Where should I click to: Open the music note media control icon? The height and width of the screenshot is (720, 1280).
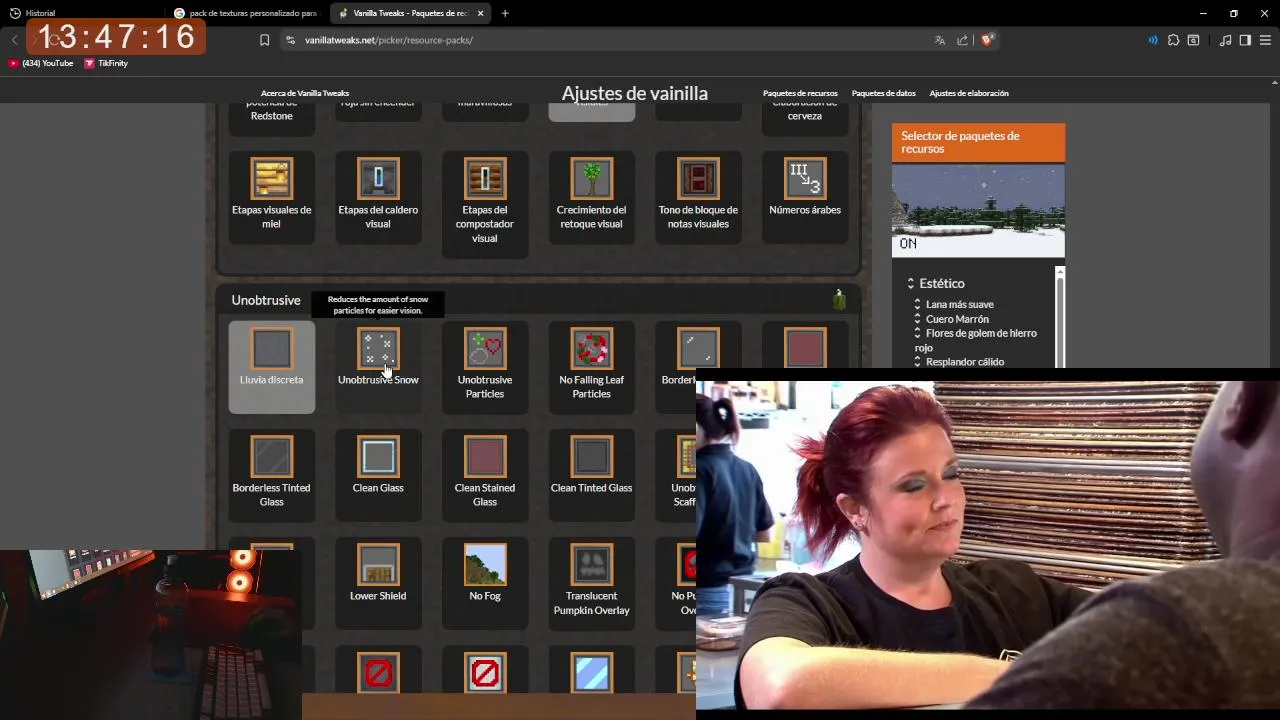(1225, 40)
